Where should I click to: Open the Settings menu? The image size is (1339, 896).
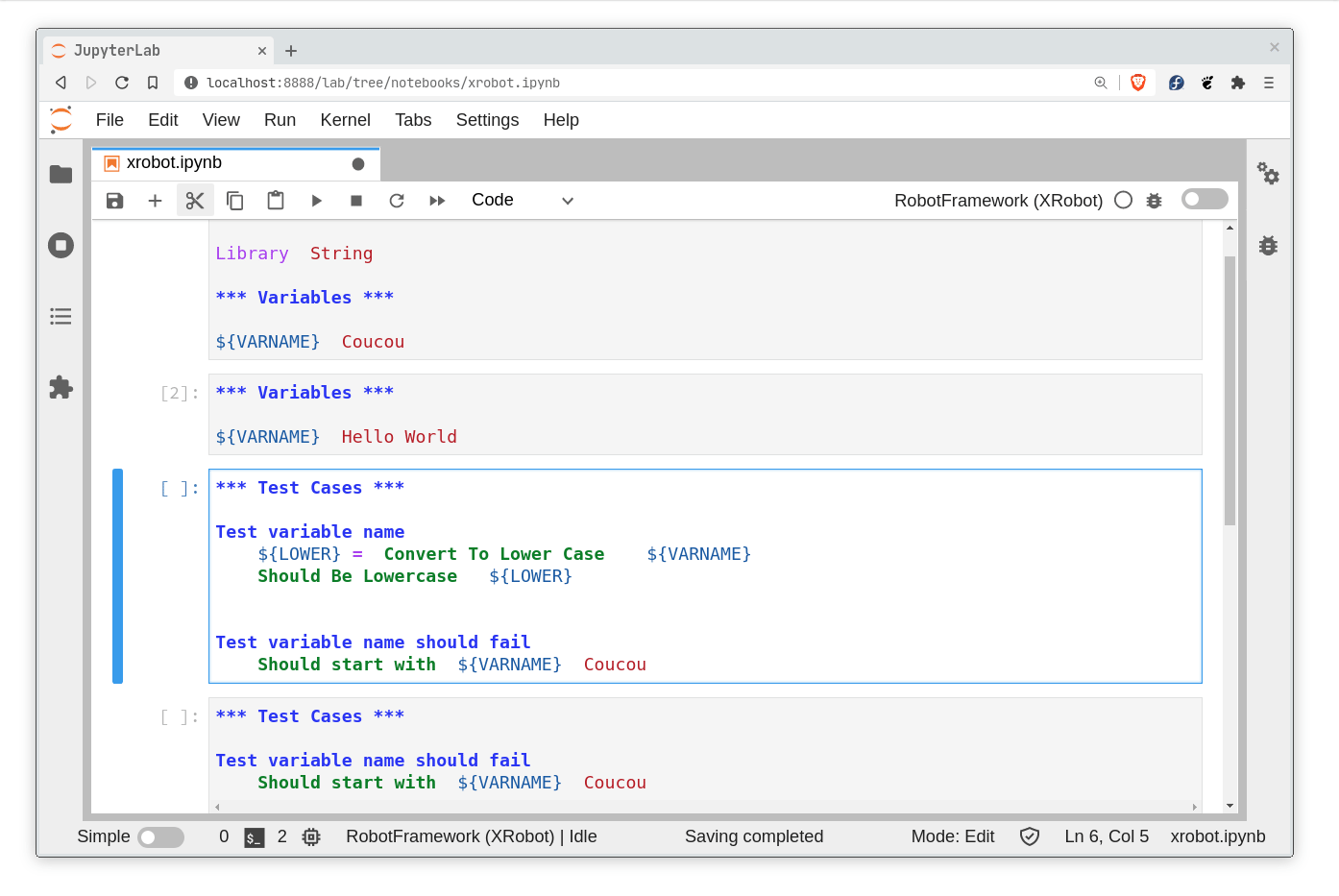pyautogui.click(x=487, y=120)
